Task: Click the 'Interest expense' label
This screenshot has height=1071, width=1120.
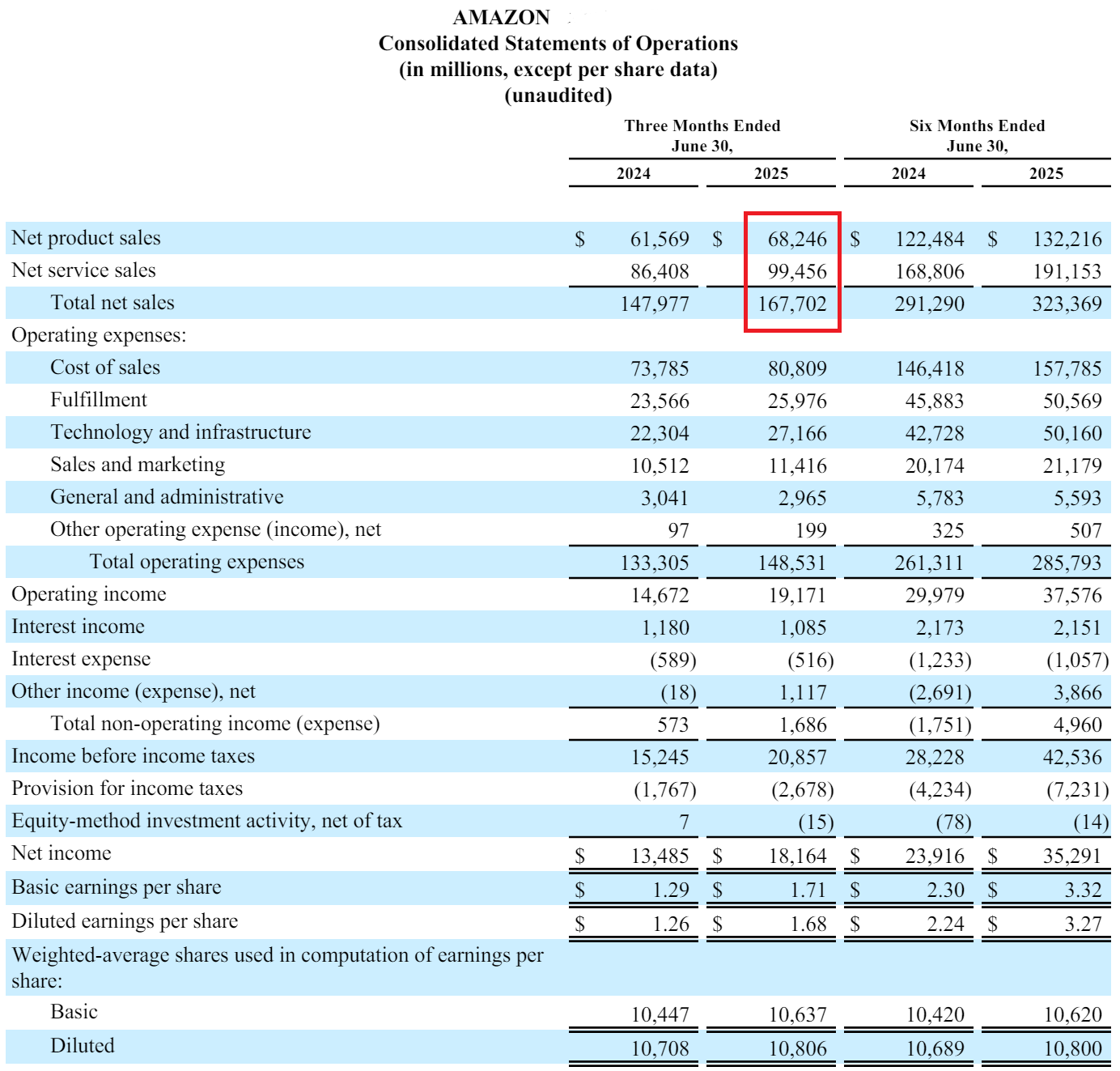Action: [x=81, y=659]
